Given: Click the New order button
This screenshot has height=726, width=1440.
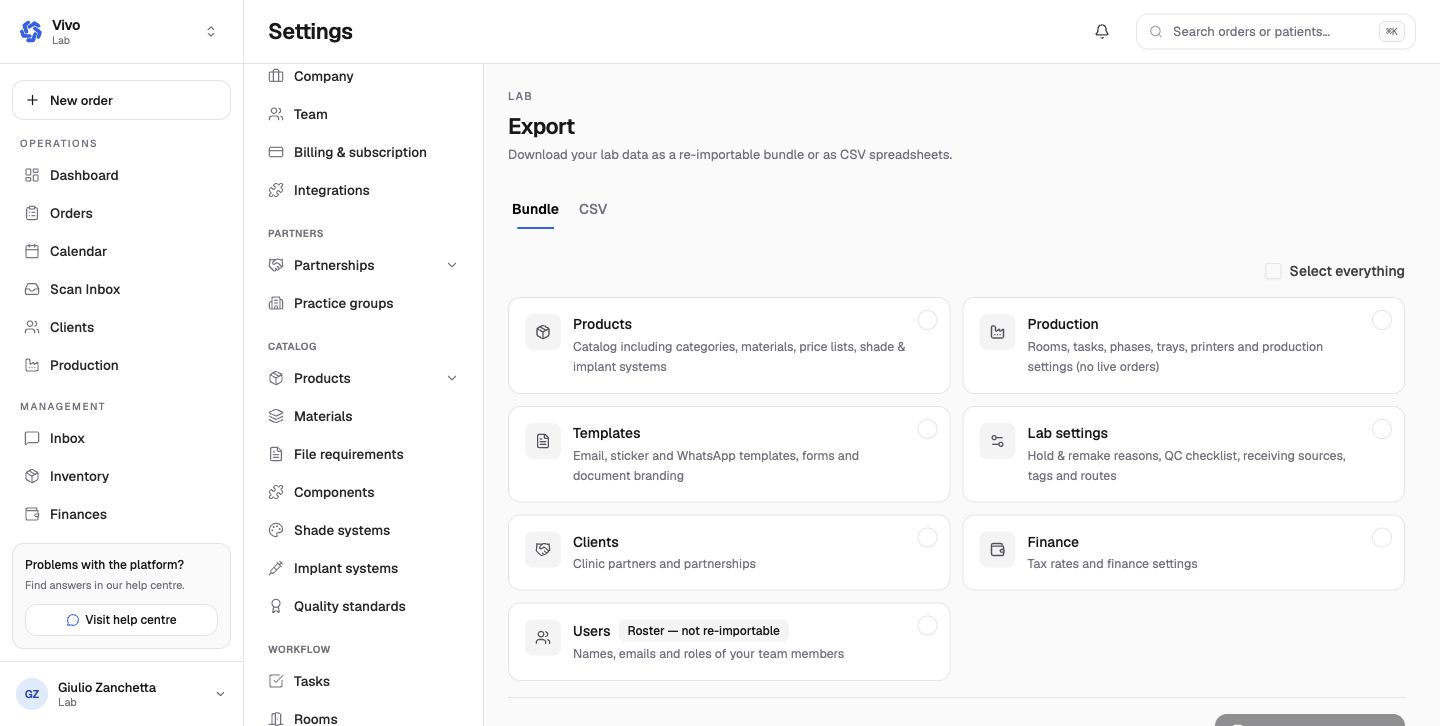Looking at the screenshot, I should tap(121, 100).
